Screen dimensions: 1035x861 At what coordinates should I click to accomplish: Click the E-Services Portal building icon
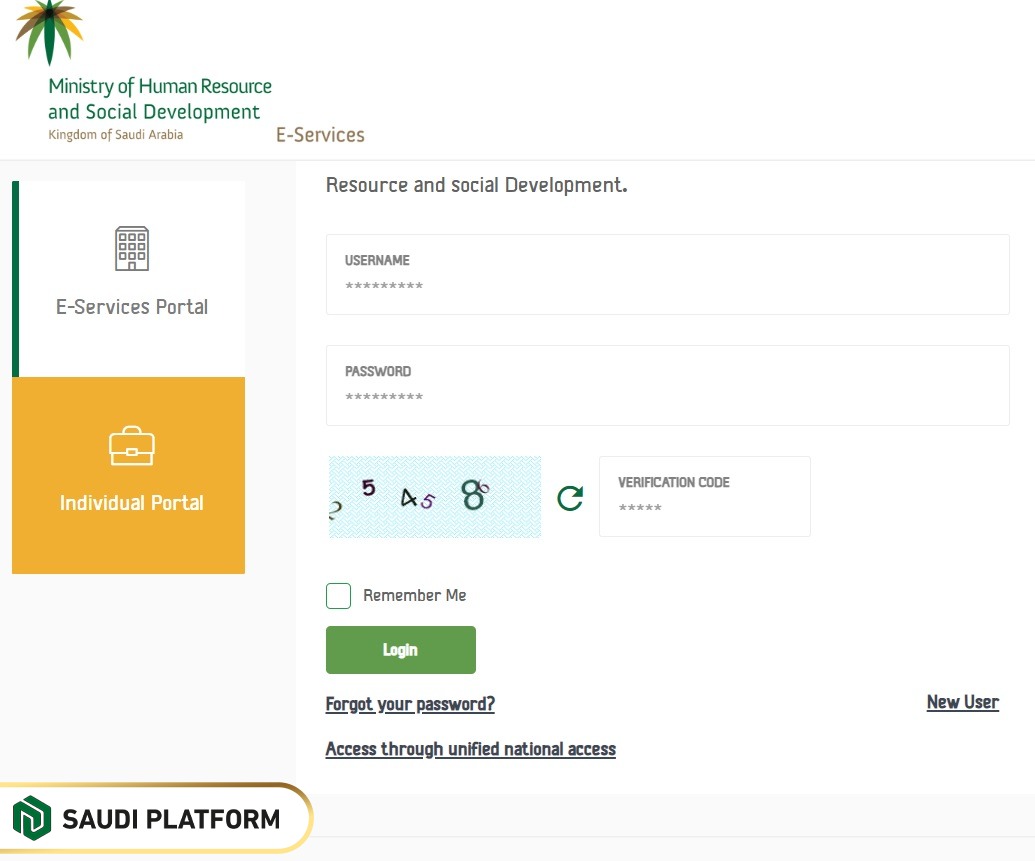(131, 248)
